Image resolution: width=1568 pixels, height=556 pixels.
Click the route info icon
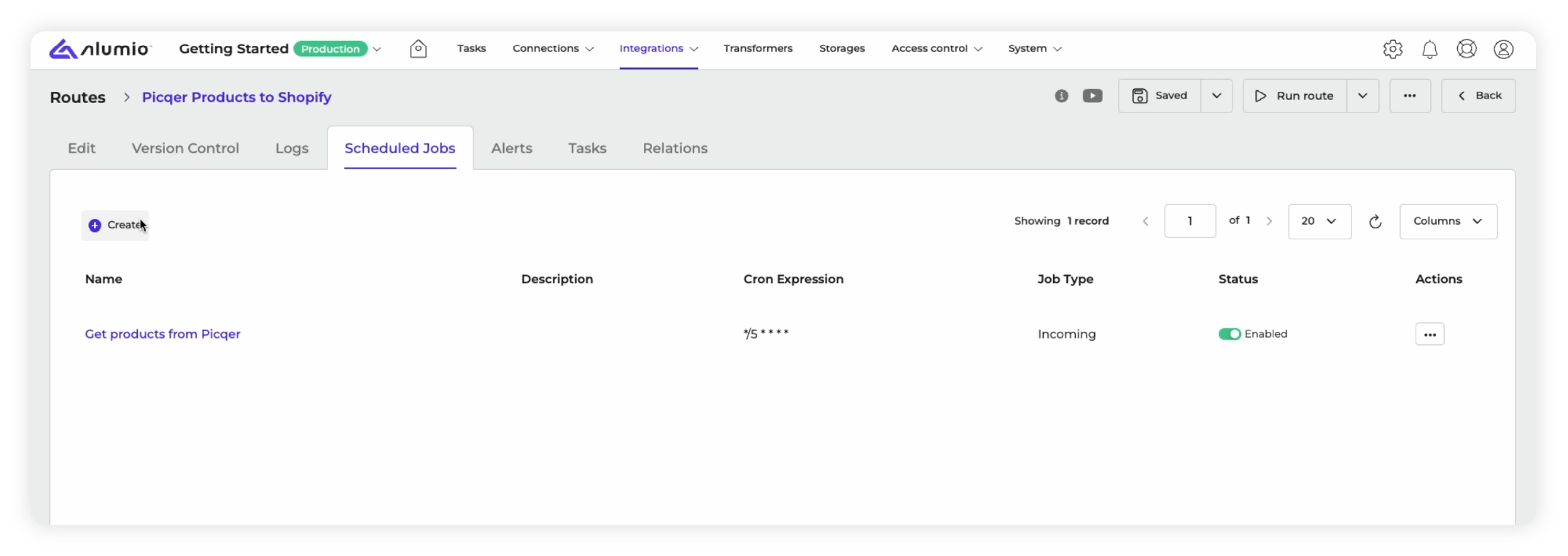1061,96
